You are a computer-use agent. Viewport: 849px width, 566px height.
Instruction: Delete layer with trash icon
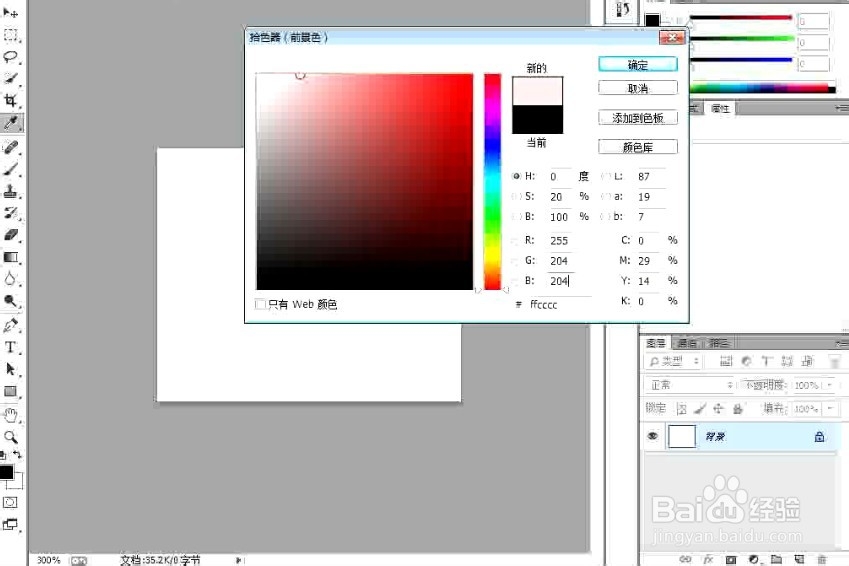[x=822, y=559]
